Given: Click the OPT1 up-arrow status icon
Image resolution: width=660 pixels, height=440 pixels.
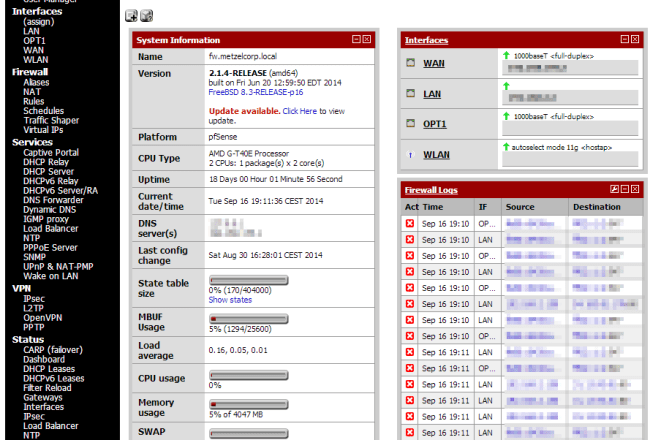Looking at the screenshot, I should pos(506,116).
